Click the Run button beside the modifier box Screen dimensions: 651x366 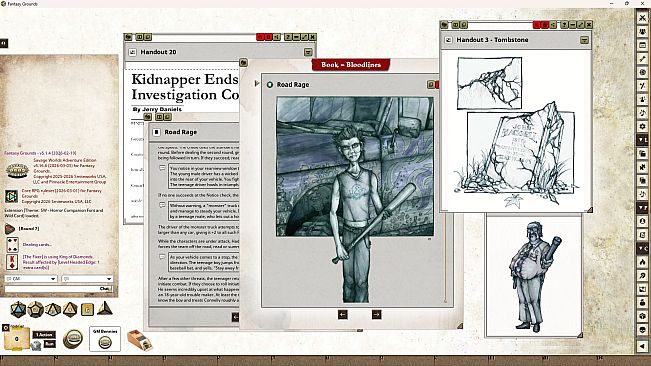click(x=49, y=344)
